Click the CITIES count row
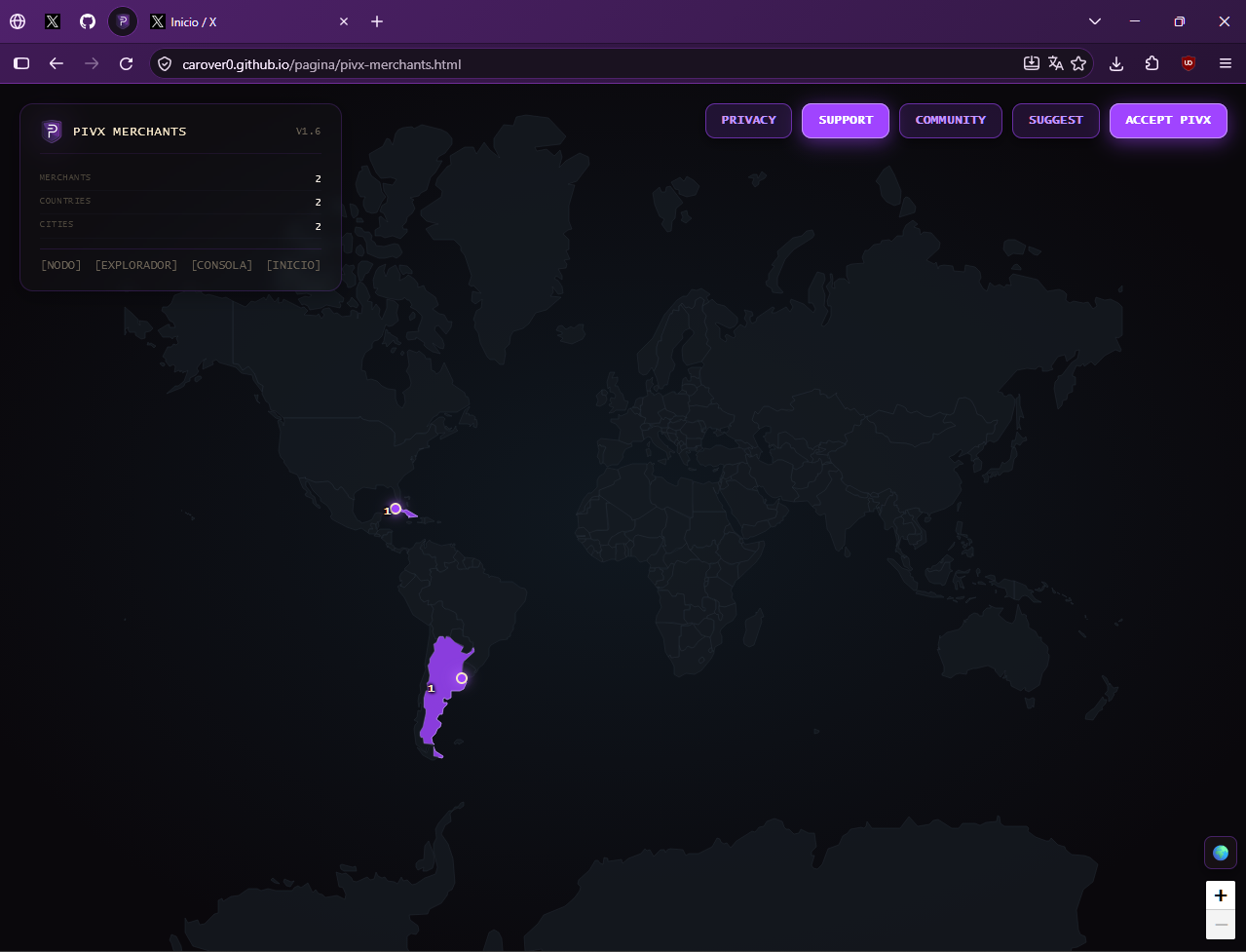1246x952 pixels. click(180, 225)
